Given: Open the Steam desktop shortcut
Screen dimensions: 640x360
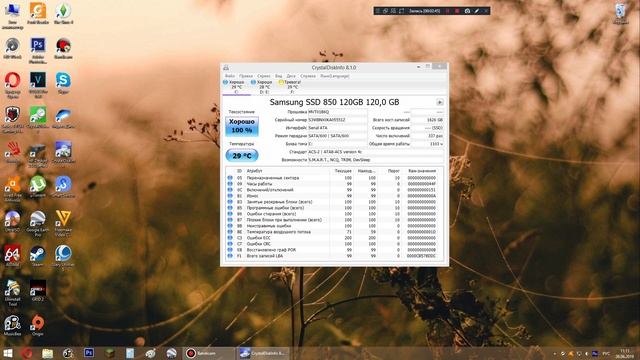Looking at the screenshot, I should pos(38,256).
